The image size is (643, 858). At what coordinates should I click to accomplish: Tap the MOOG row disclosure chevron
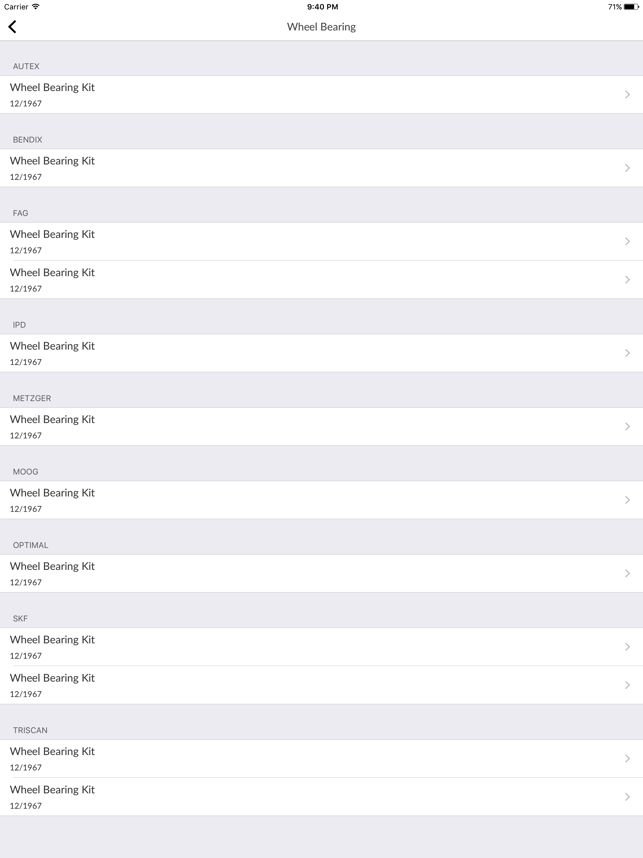[627, 500]
